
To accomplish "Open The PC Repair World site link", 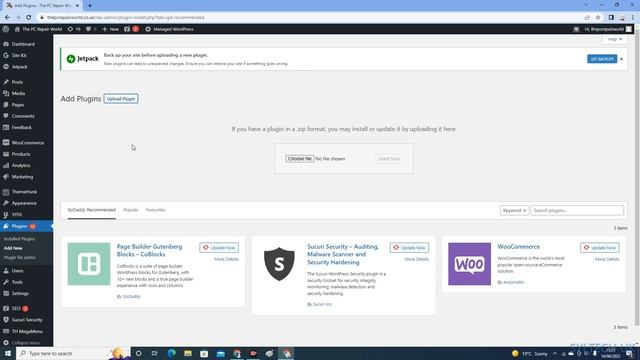I will (x=38, y=29).
